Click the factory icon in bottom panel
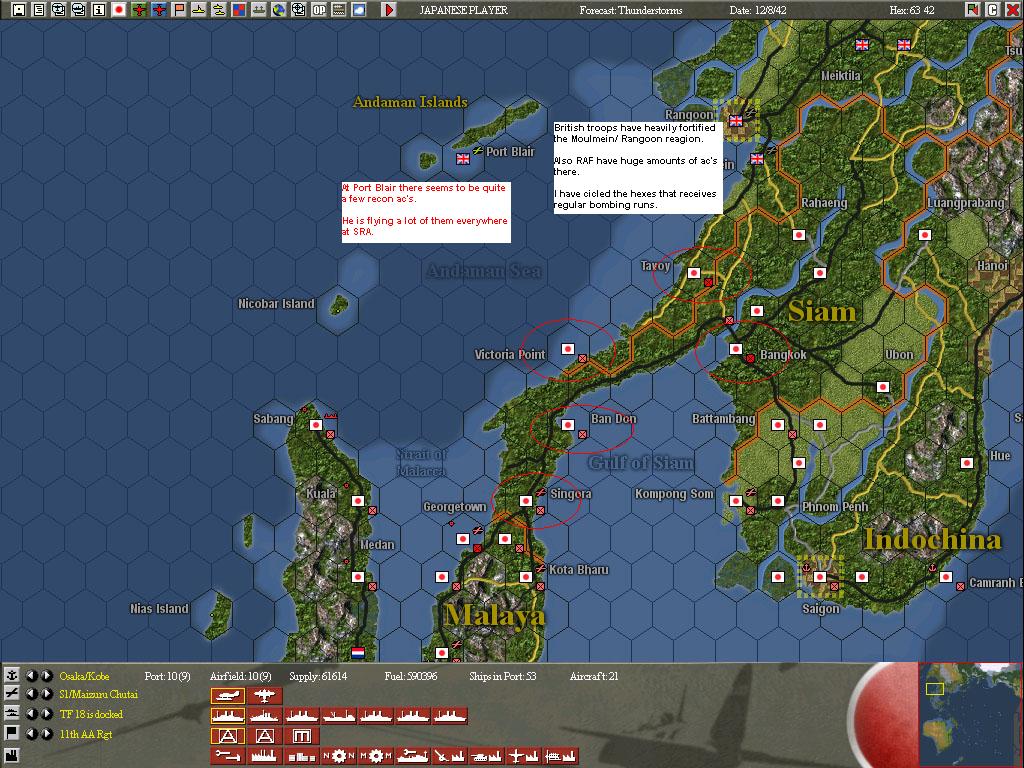1024x768 pixels. (x=12, y=757)
